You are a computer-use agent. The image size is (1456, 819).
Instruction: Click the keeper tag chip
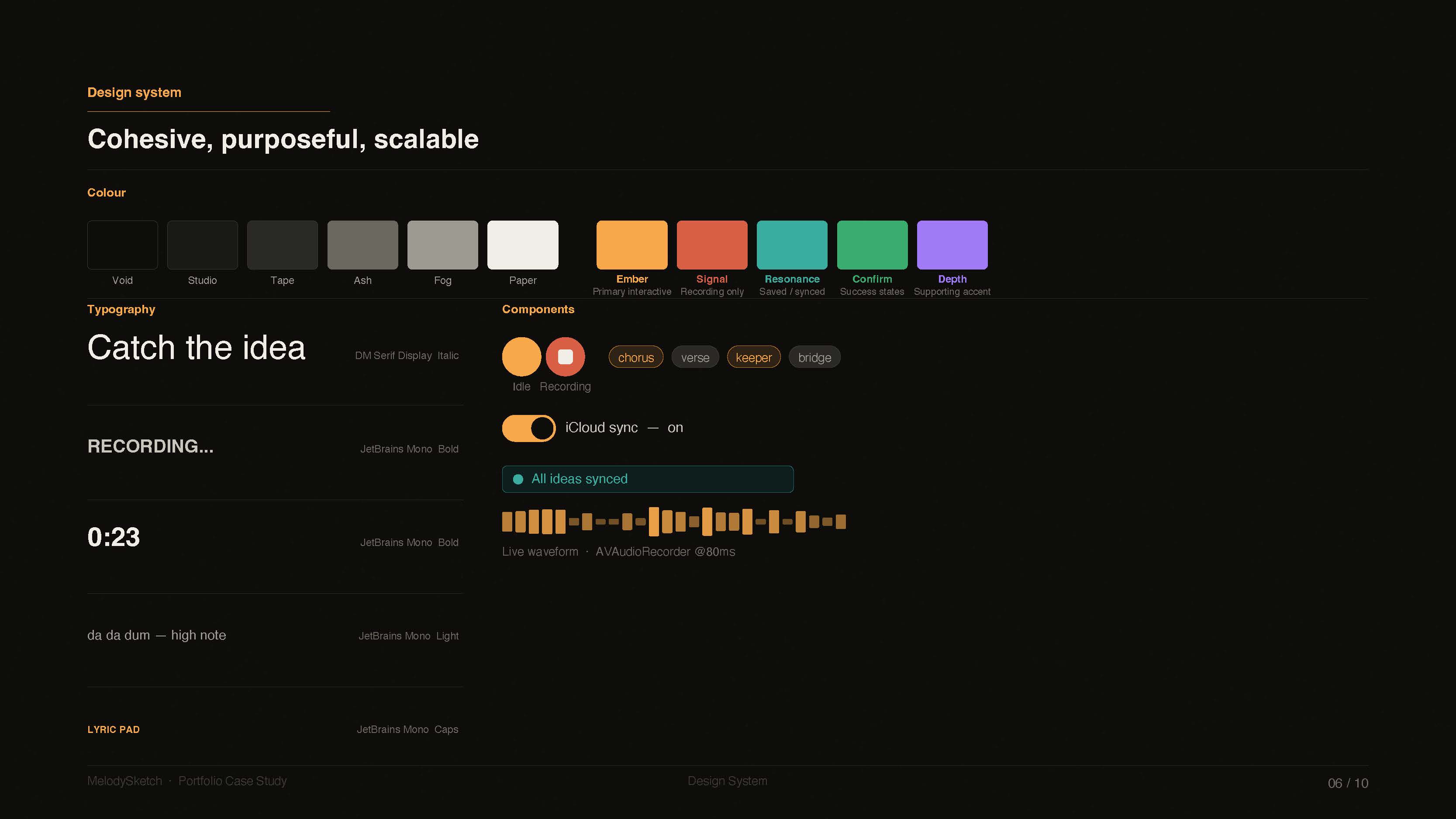[x=753, y=357]
